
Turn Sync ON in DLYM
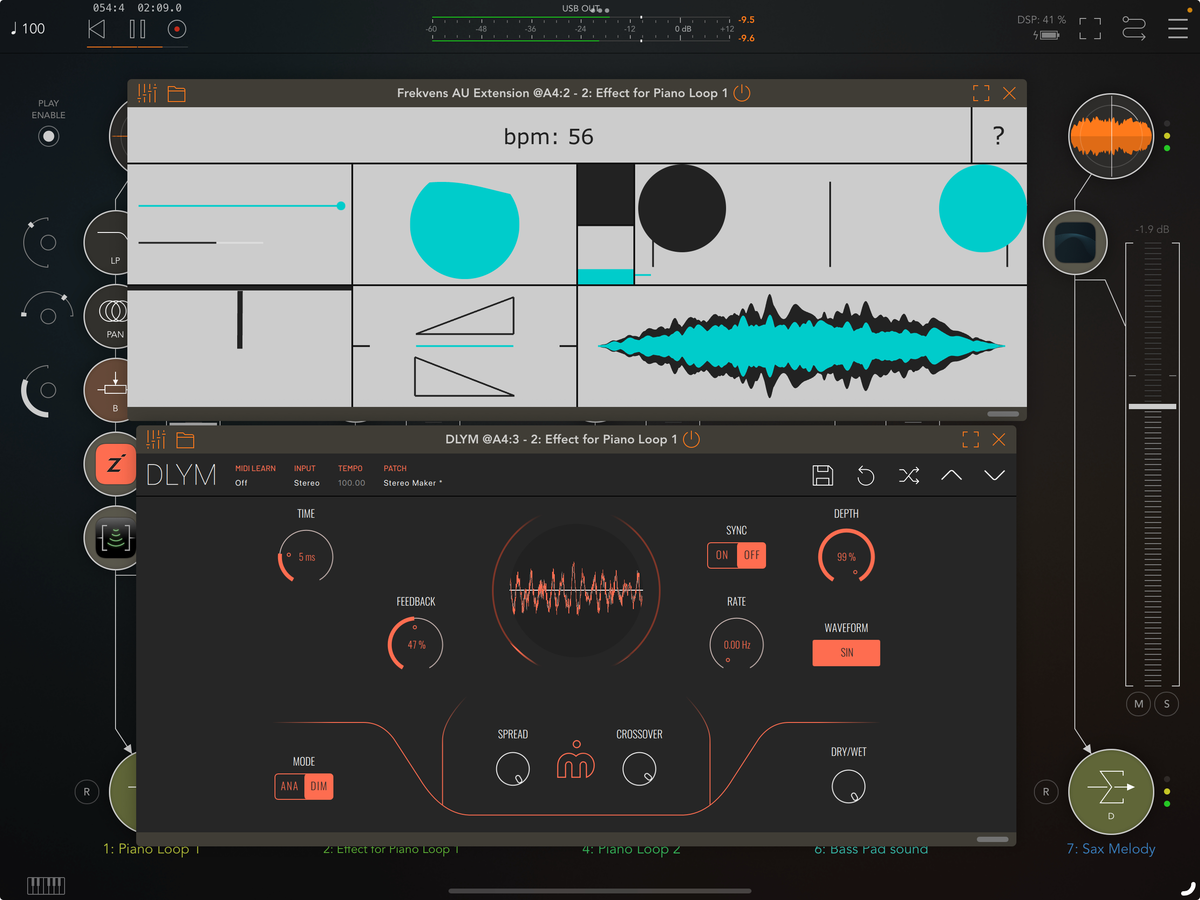[x=722, y=555]
